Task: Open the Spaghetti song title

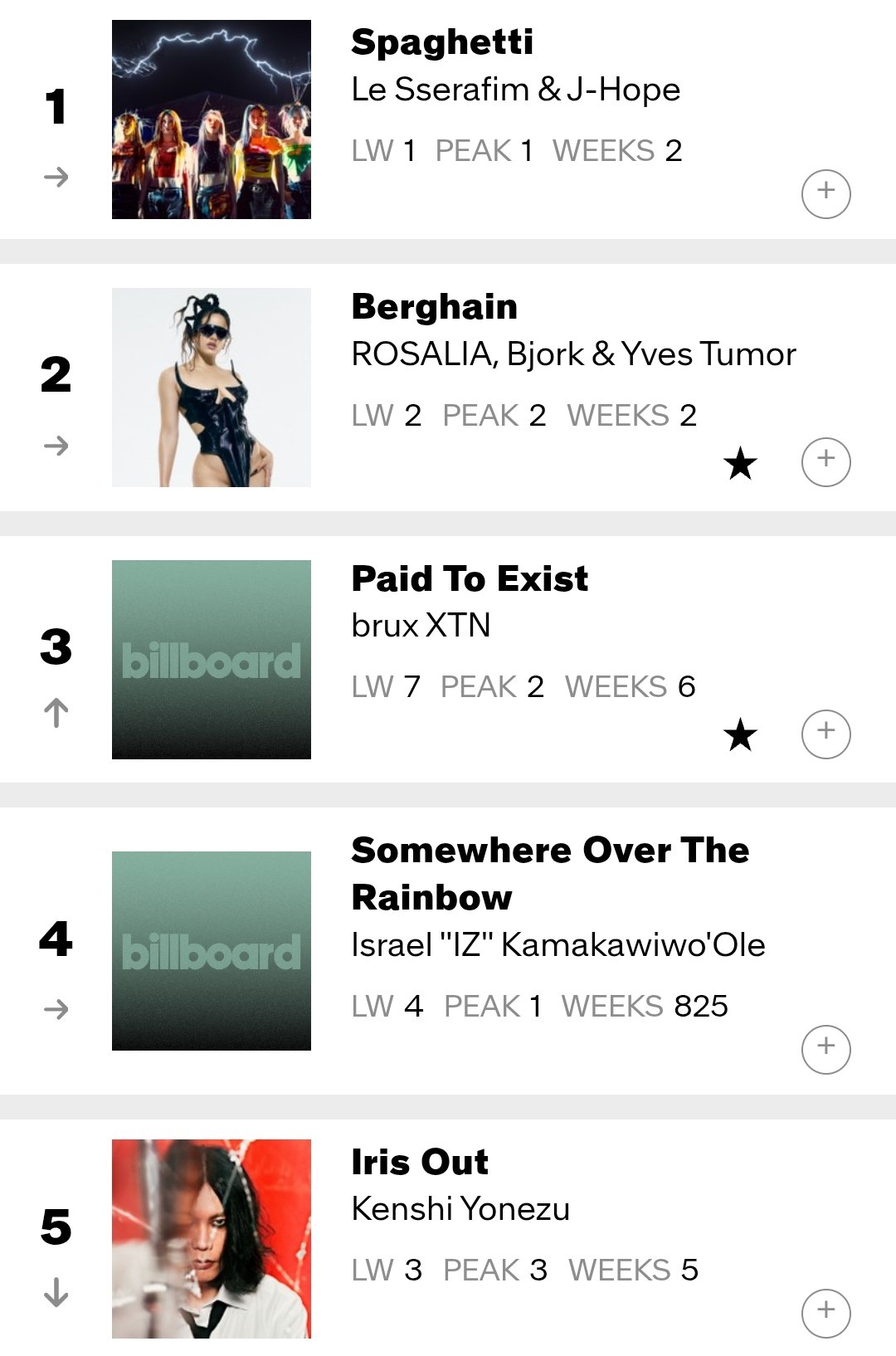Action: tap(442, 42)
